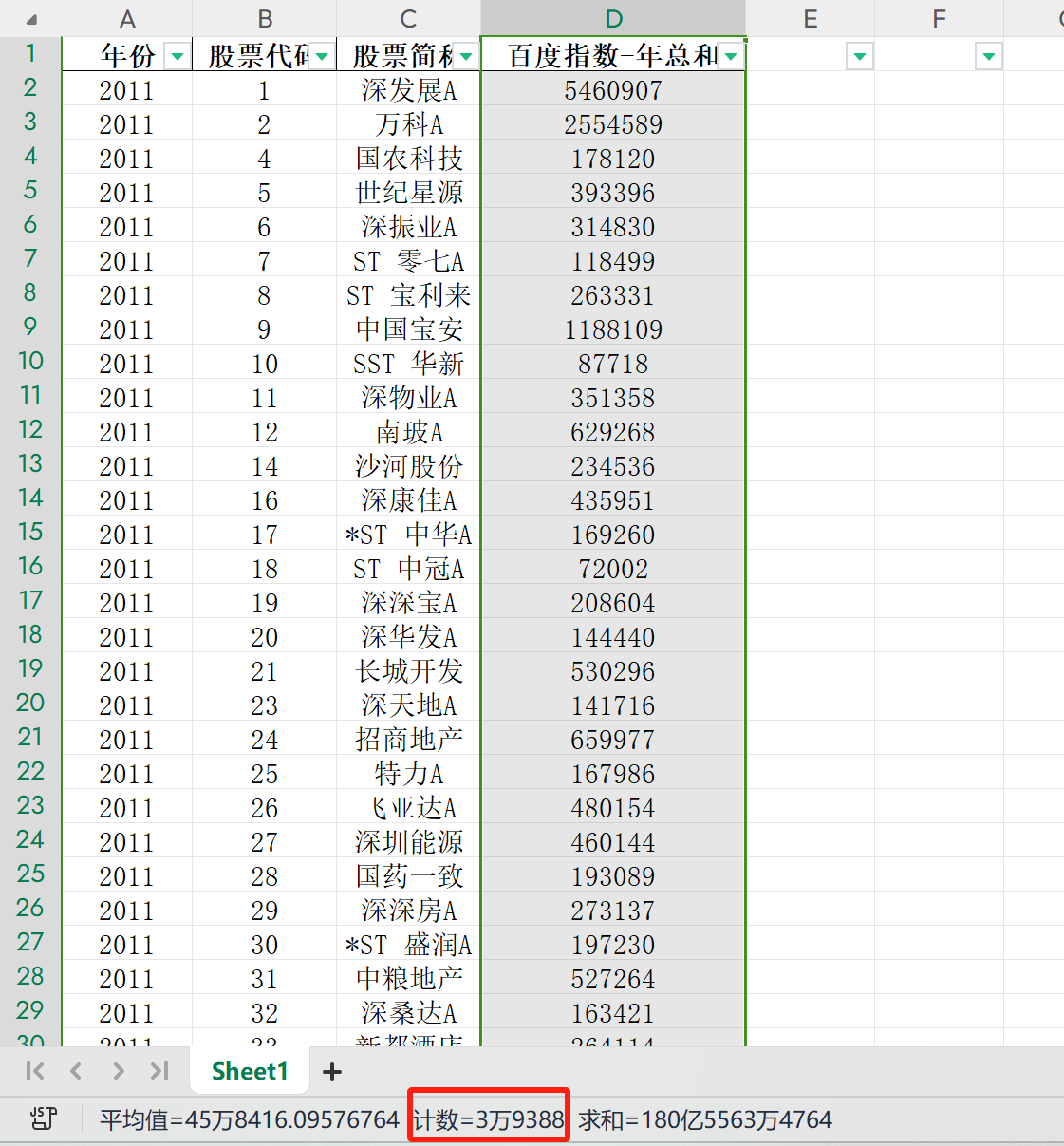Switch to the Sheet1 tab
The height and width of the screenshot is (1146, 1064).
point(250,1071)
